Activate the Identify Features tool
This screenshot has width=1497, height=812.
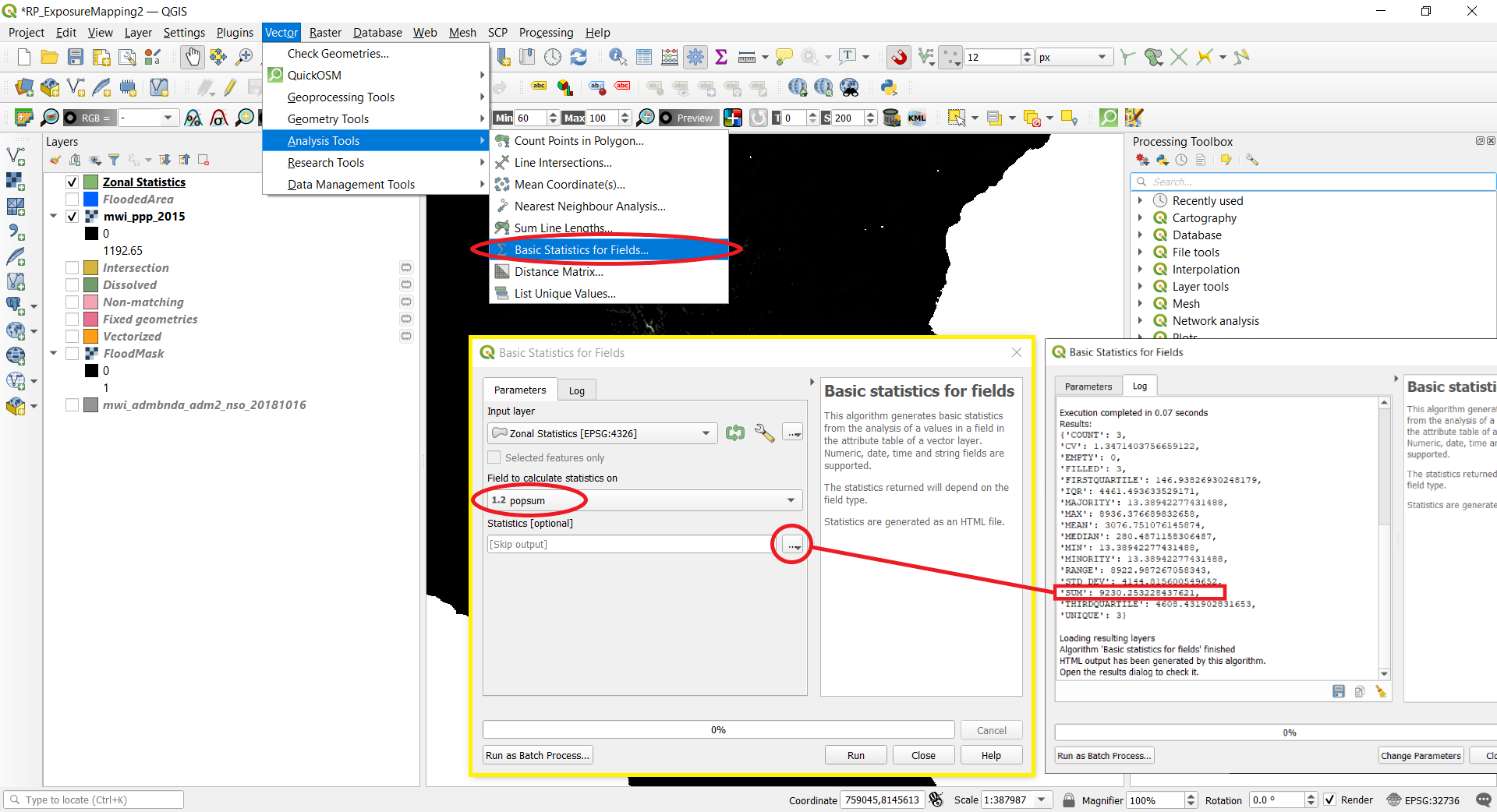click(x=616, y=57)
